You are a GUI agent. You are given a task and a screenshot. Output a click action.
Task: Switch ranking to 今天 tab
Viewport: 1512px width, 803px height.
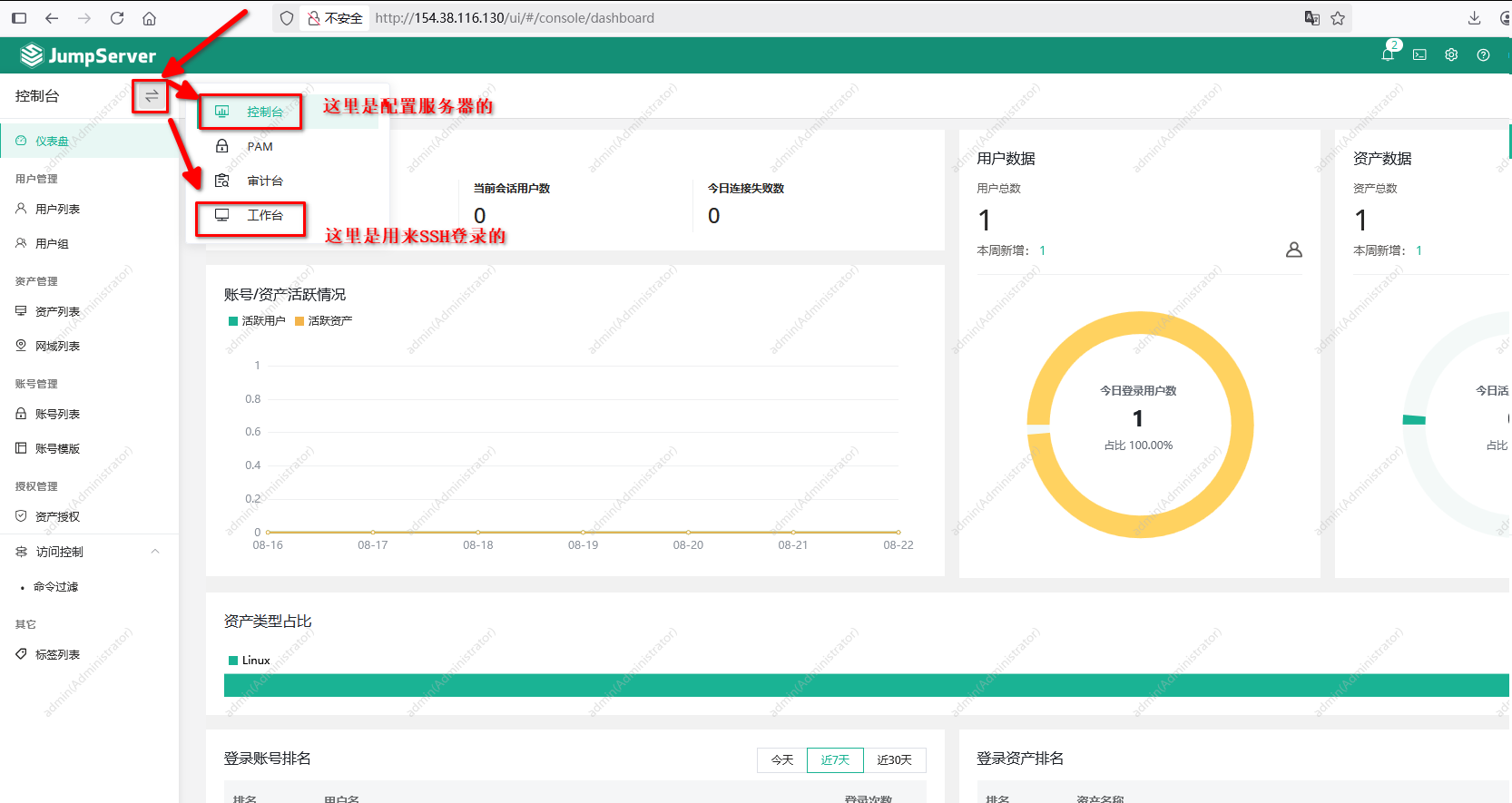tap(781, 760)
